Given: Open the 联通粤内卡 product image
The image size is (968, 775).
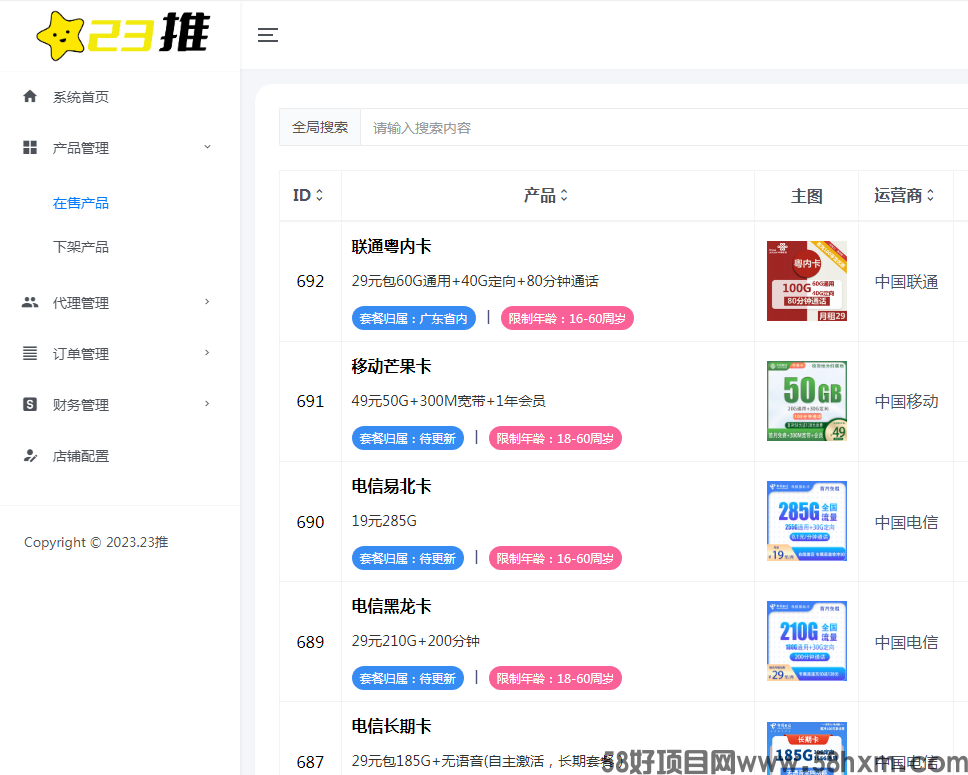Looking at the screenshot, I should pyautogui.click(x=806, y=281).
